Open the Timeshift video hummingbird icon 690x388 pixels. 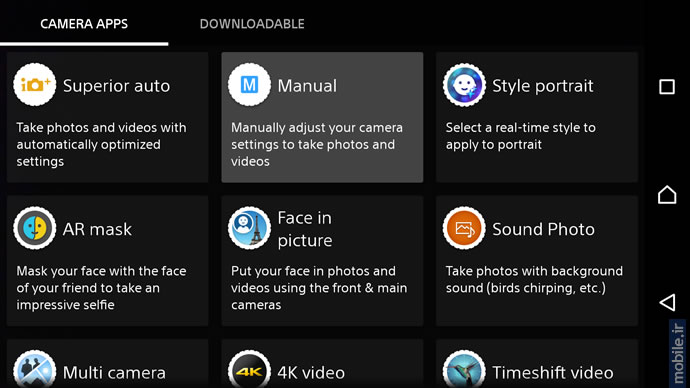464,369
